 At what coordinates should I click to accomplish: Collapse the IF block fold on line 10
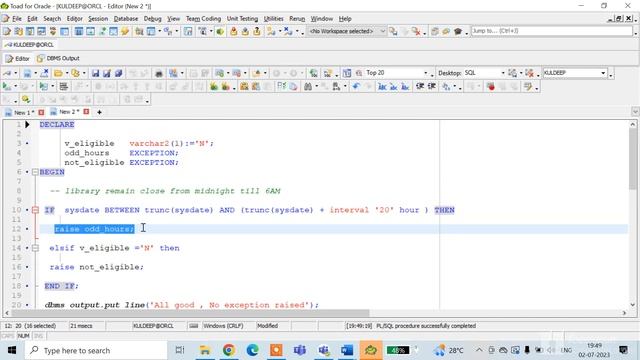coord(35,210)
